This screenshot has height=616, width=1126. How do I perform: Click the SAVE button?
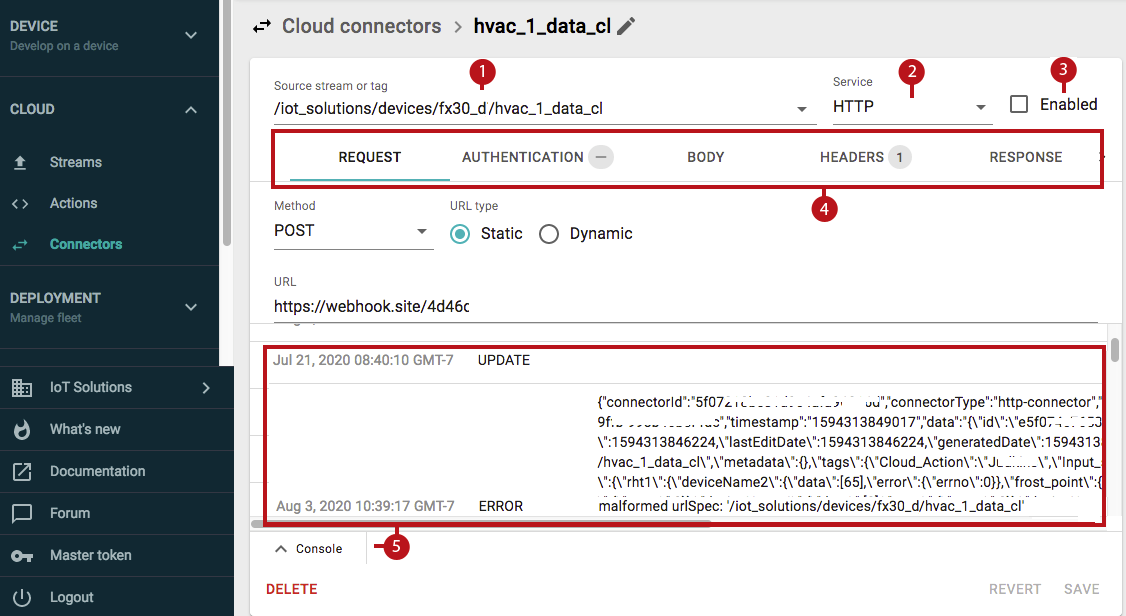1081,589
